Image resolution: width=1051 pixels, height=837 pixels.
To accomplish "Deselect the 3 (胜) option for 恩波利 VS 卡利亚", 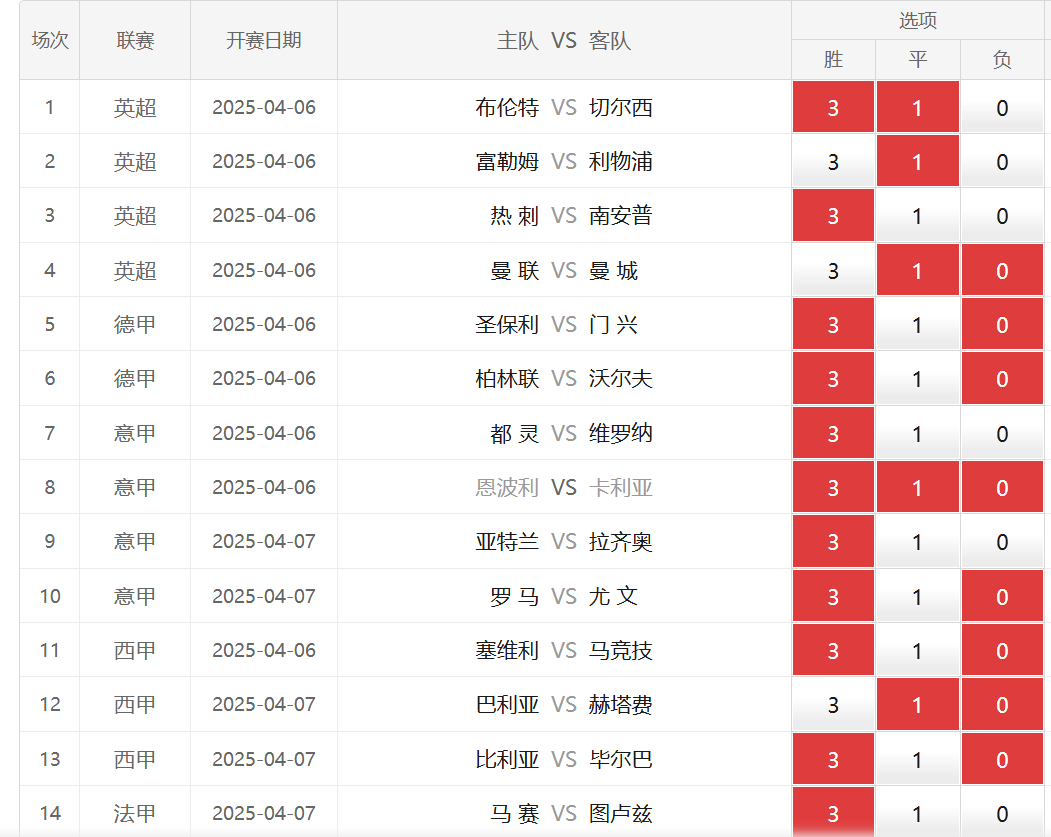I will (x=833, y=487).
